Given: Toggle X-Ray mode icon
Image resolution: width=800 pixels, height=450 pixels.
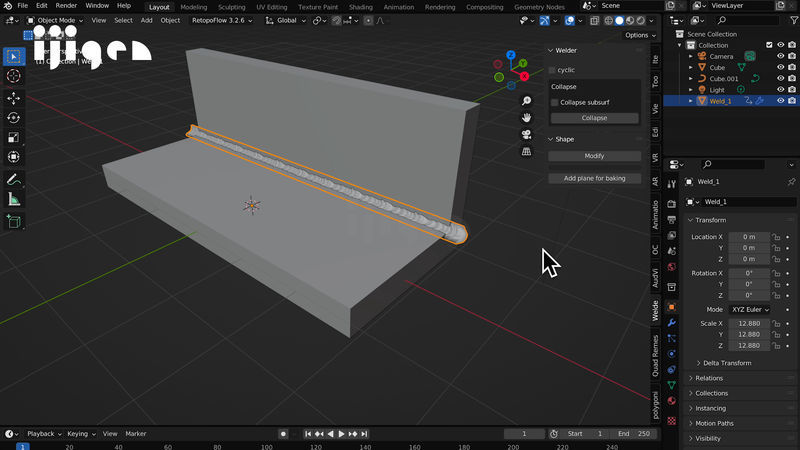Looking at the screenshot, I should point(595,20).
